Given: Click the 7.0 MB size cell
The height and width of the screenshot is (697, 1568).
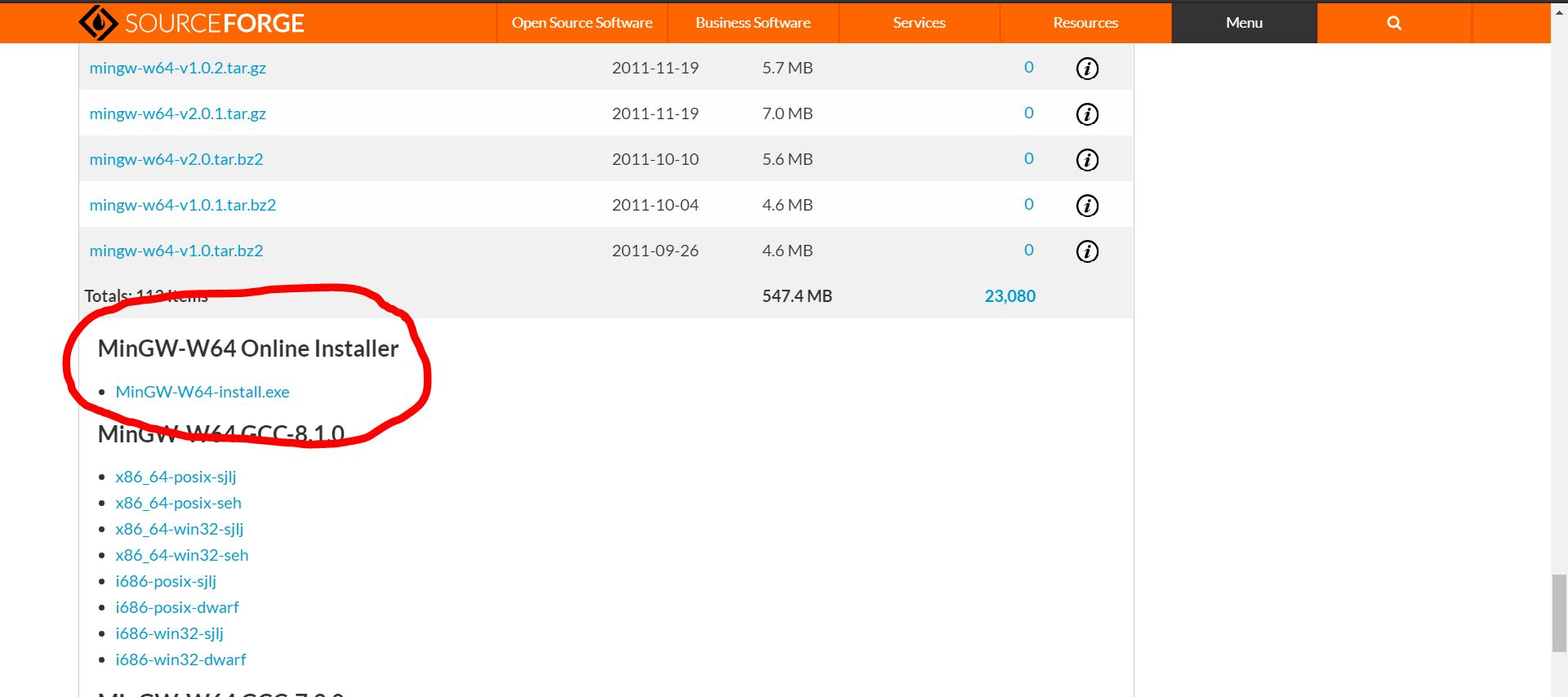Looking at the screenshot, I should (787, 113).
